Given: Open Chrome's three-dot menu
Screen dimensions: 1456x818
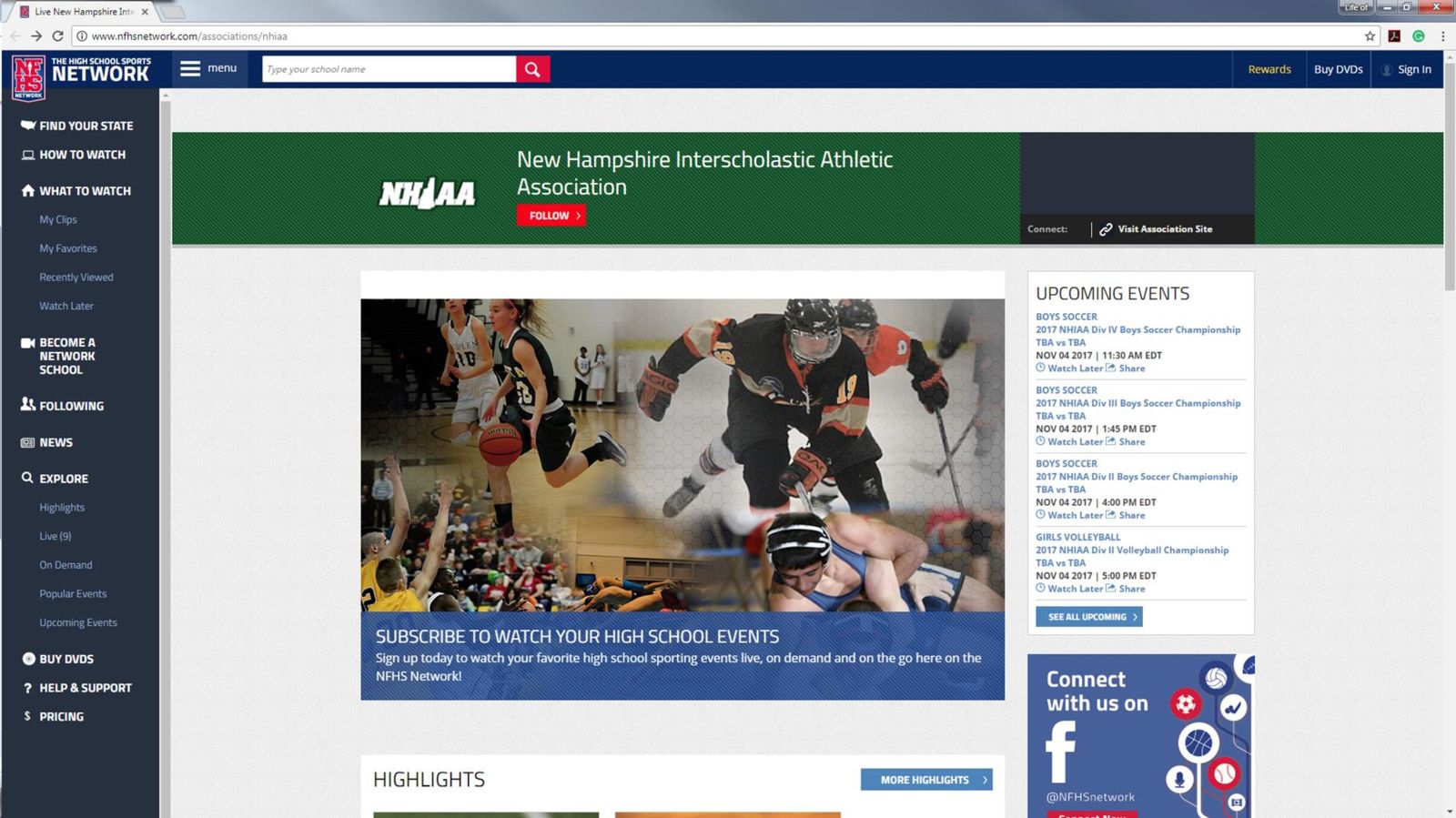Looking at the screenshot, I should coord(1442,36).
